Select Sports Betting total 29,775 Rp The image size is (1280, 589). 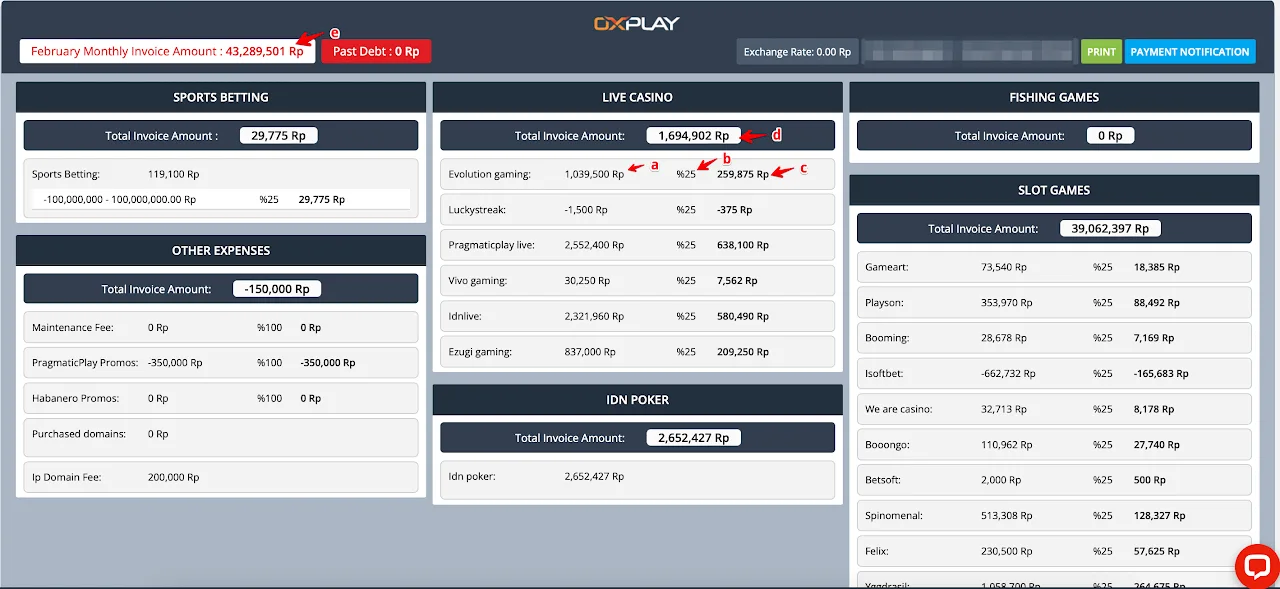[279, 136]
